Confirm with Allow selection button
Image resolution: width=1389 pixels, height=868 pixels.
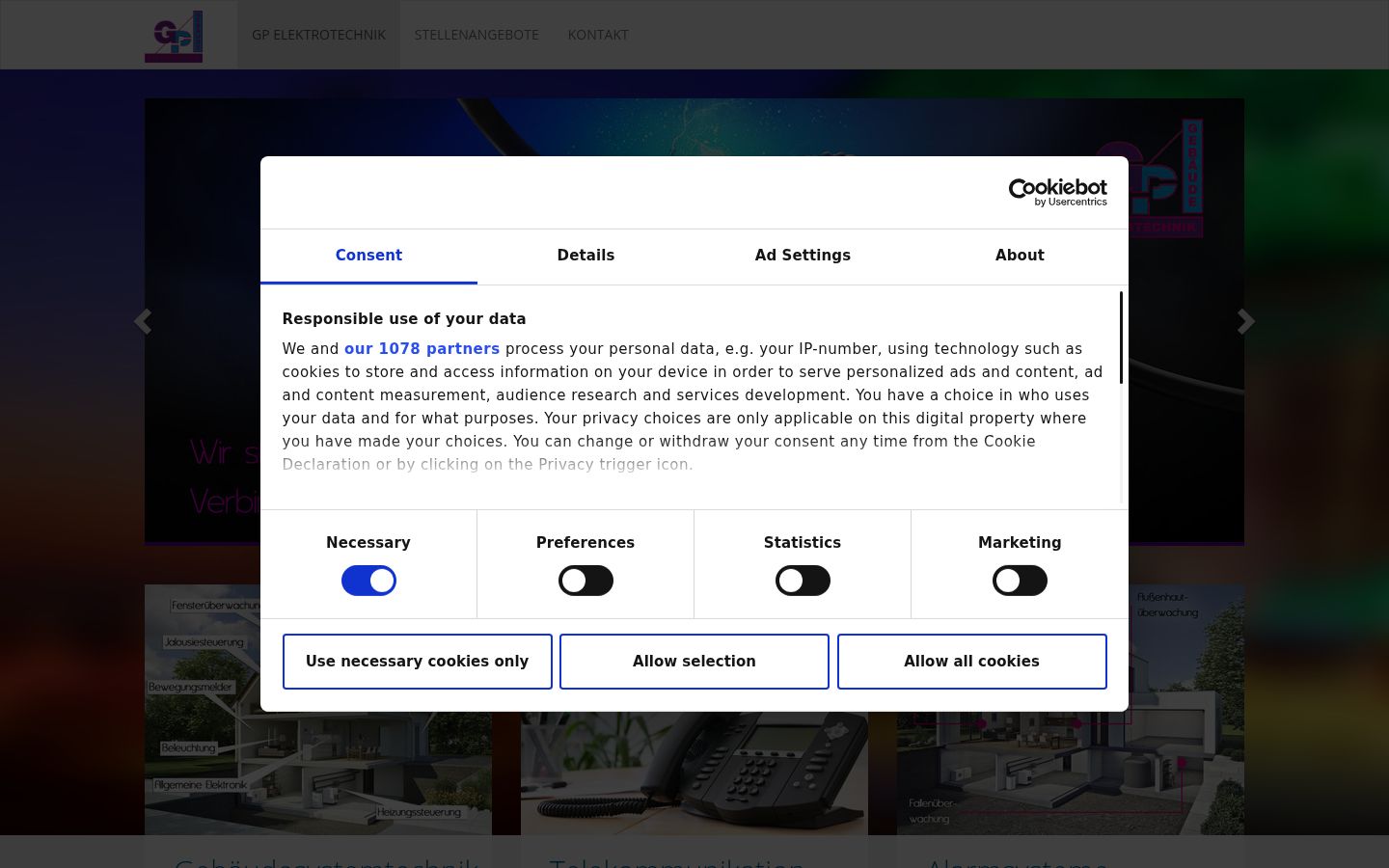(694, 662)
